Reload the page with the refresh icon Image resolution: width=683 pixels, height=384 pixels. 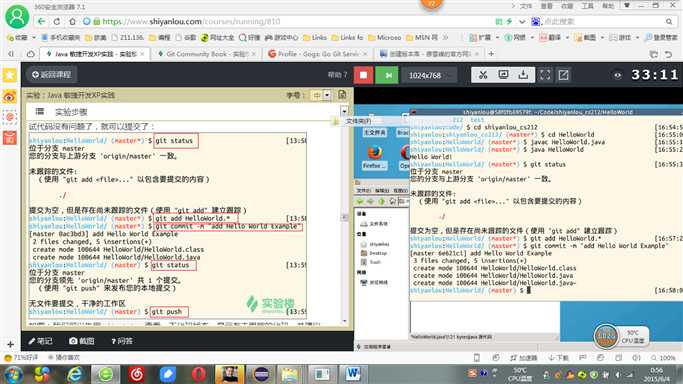tap(57, 21)
